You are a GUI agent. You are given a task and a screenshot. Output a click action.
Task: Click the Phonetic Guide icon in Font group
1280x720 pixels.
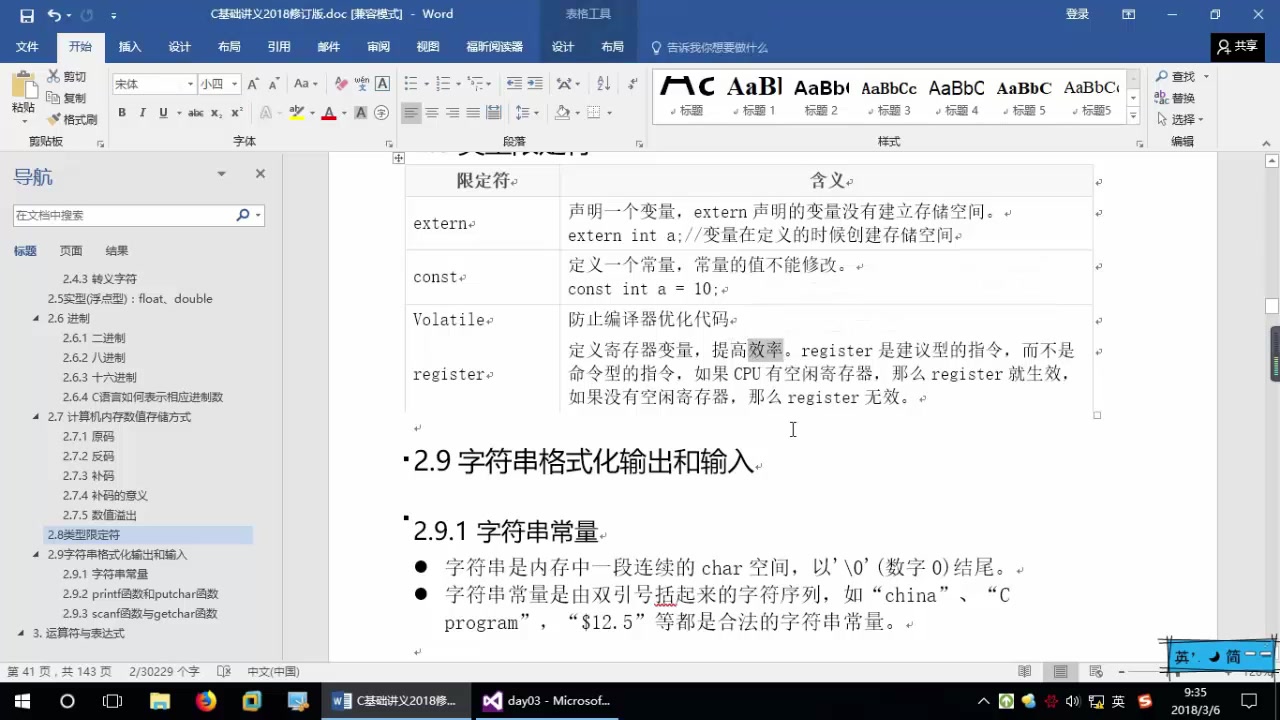(361, 83)
